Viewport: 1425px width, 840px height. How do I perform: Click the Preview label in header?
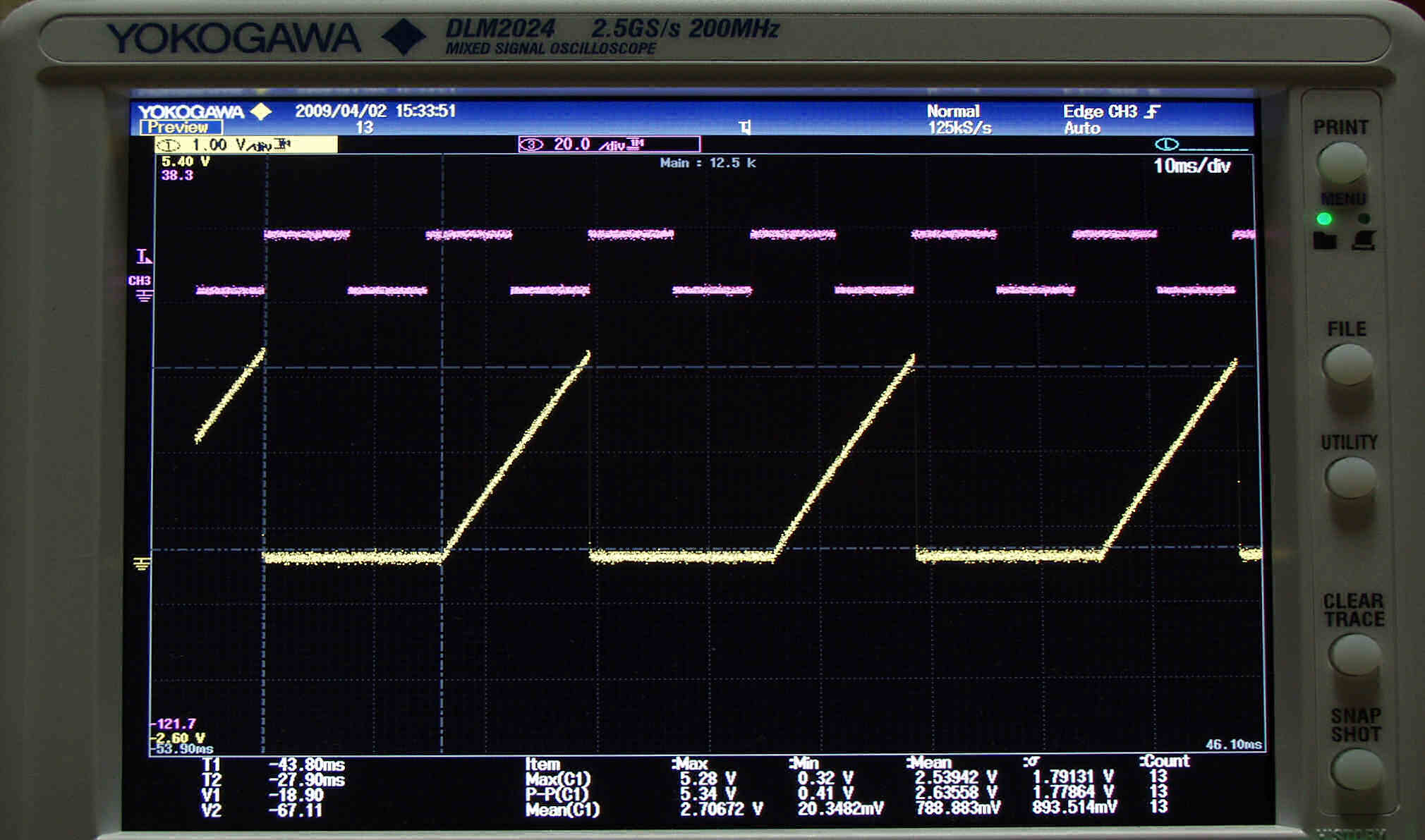[x=181, y=128]
